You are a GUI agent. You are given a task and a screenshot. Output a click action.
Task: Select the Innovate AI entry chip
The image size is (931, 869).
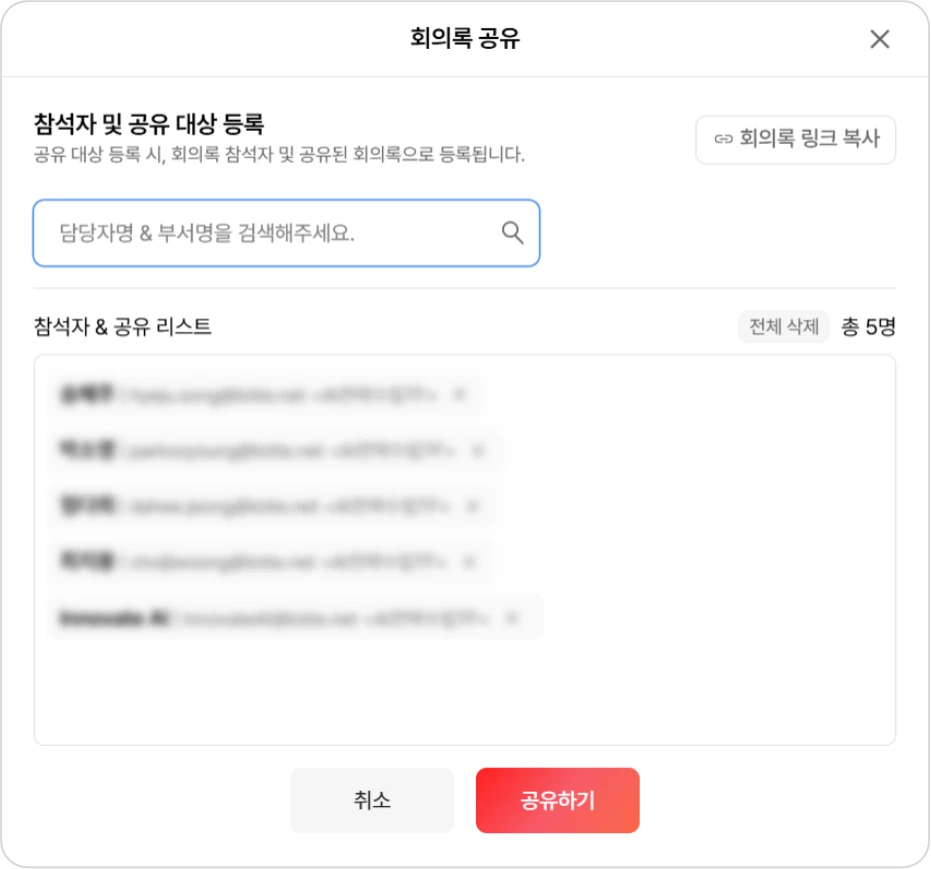click(x=280, y=618)
